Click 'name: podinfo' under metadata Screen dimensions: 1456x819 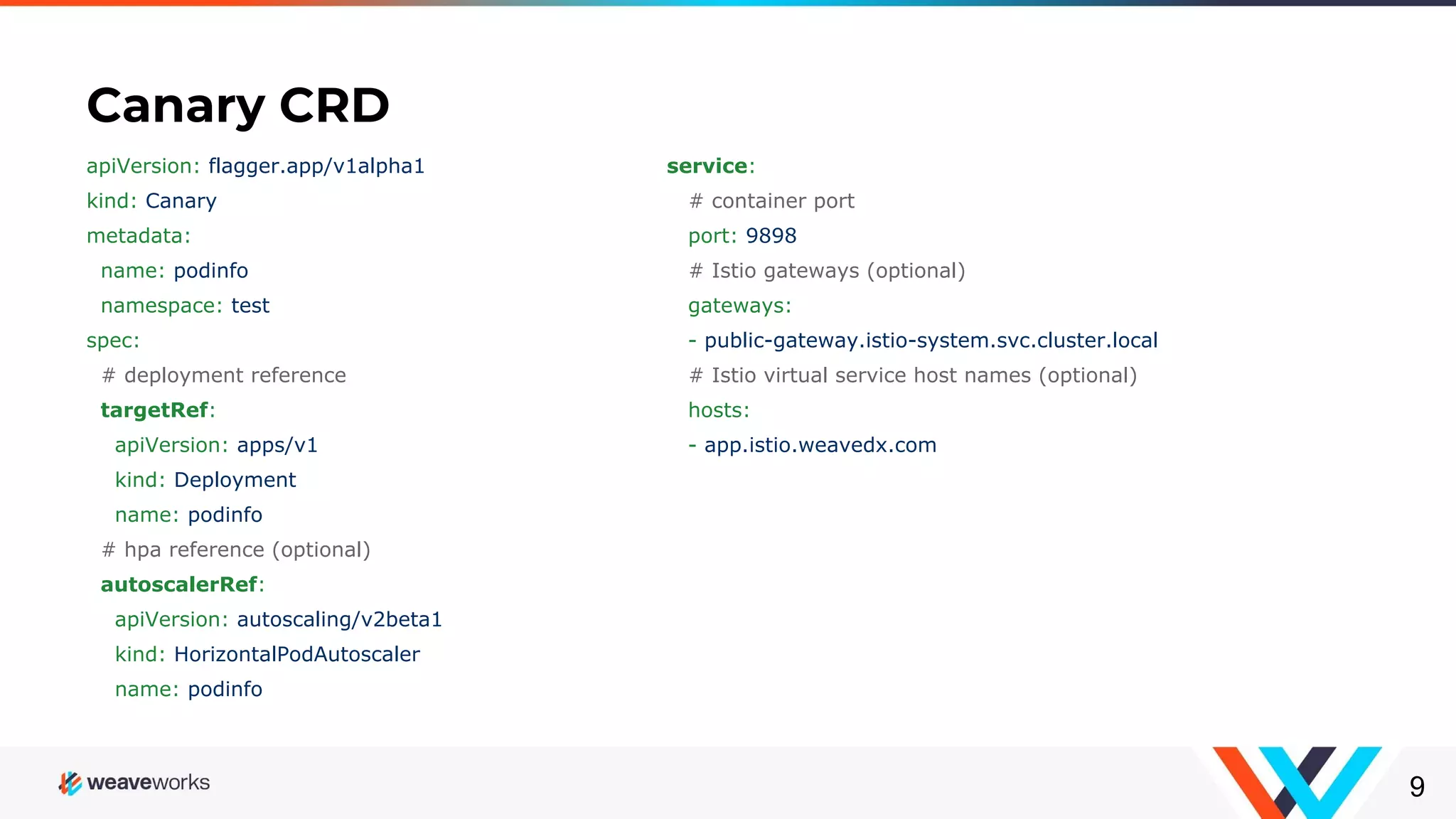coord(174,271)
